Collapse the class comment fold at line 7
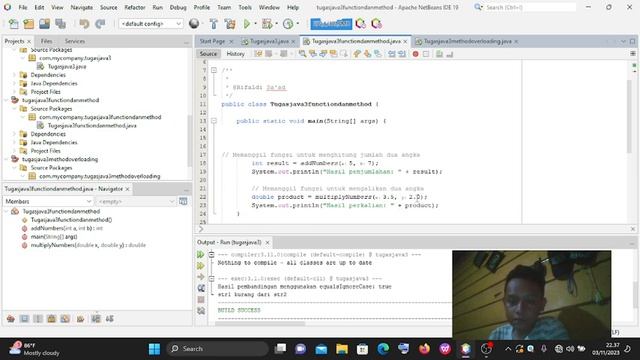The image size is (640, 360). 213,70
